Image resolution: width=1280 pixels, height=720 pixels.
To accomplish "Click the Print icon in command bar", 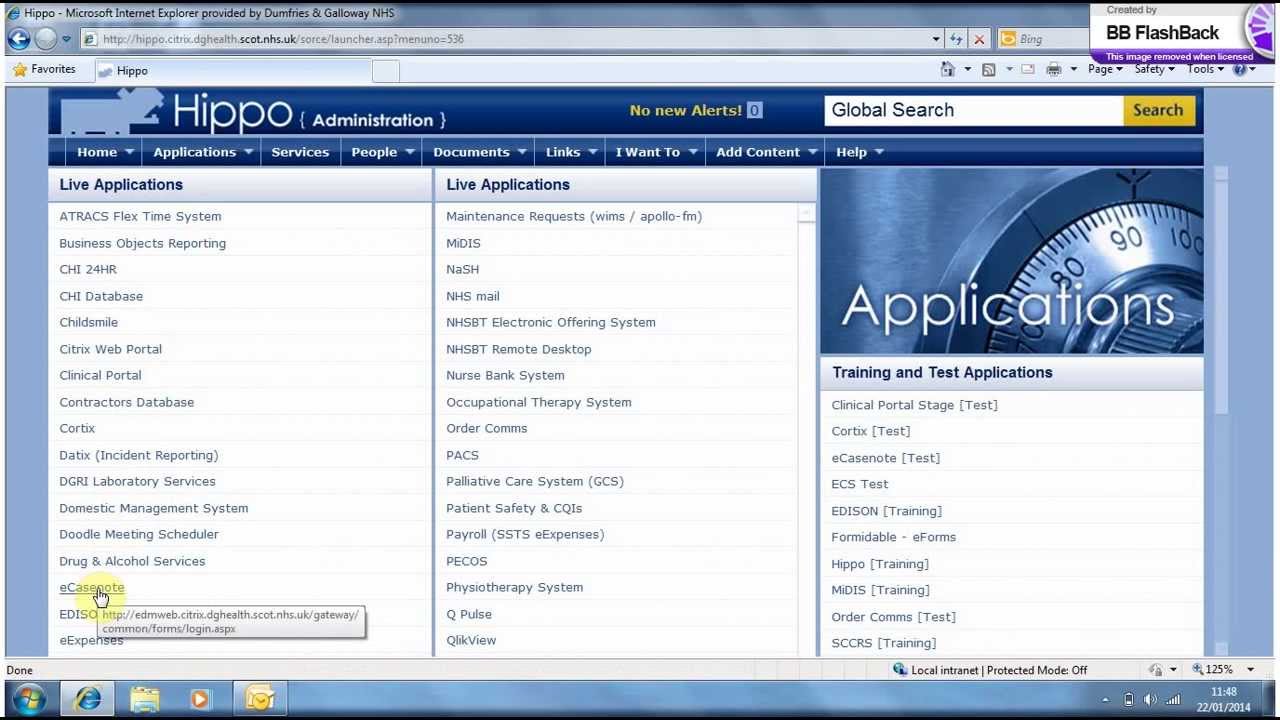I will (x=1053, y=69).
